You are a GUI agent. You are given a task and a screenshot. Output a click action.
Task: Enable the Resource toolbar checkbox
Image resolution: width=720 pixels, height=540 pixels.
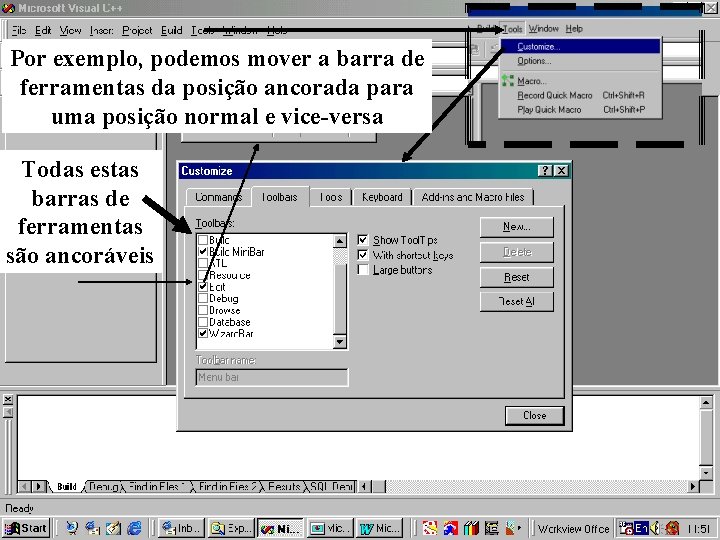click(x=203, y=275)
